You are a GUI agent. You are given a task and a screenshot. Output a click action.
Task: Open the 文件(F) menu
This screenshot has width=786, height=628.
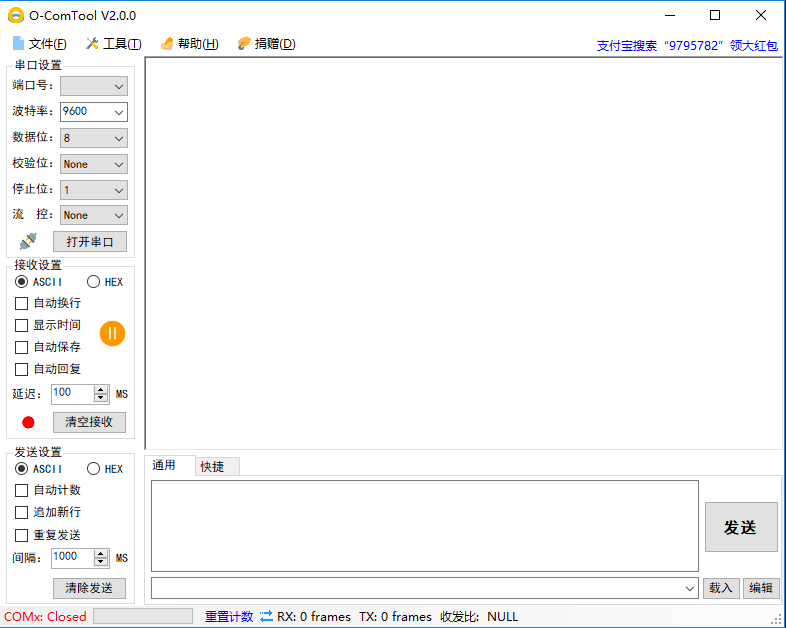point(40,44)
